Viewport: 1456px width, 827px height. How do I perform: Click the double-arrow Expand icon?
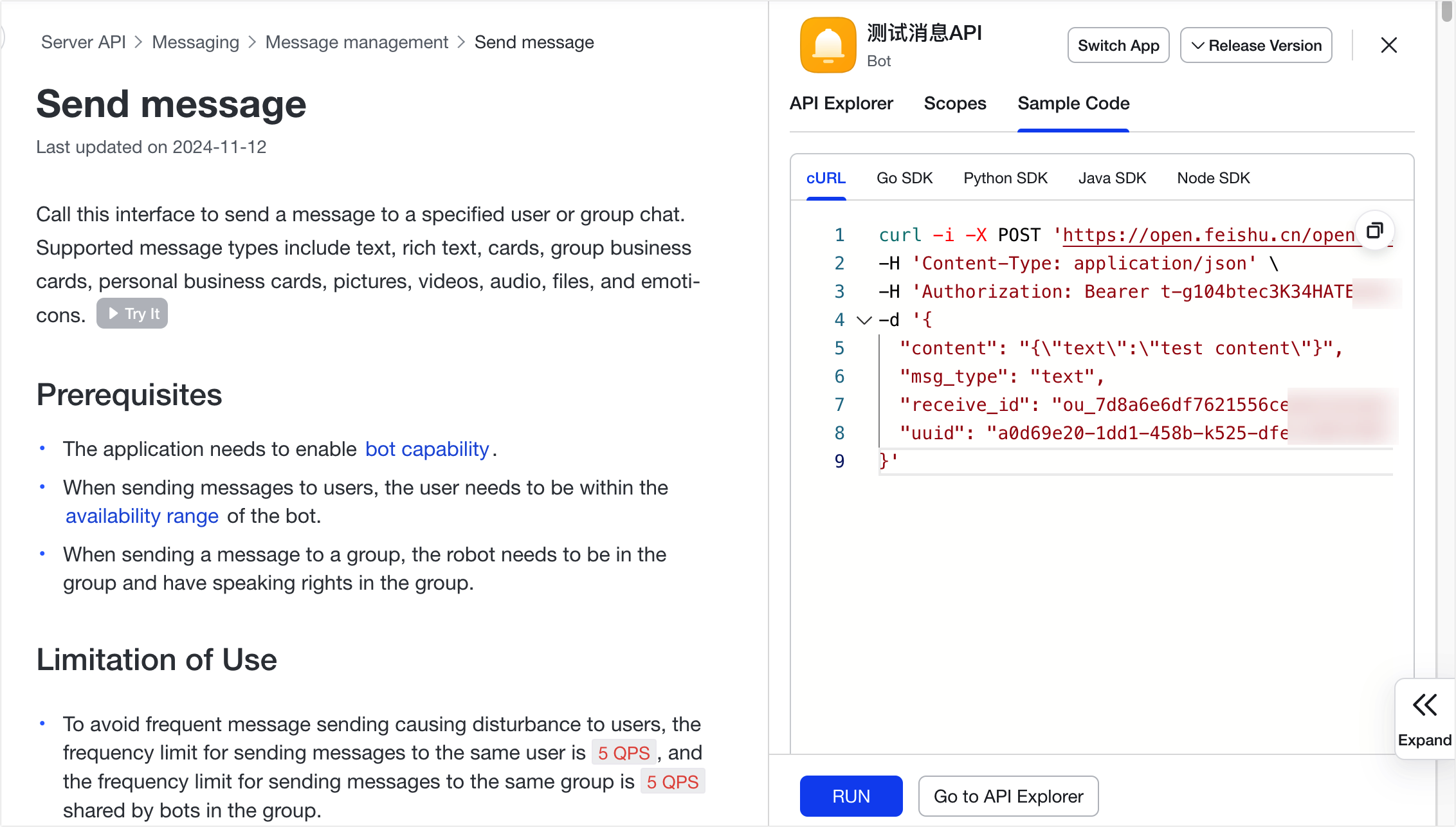click(1424, 705)
